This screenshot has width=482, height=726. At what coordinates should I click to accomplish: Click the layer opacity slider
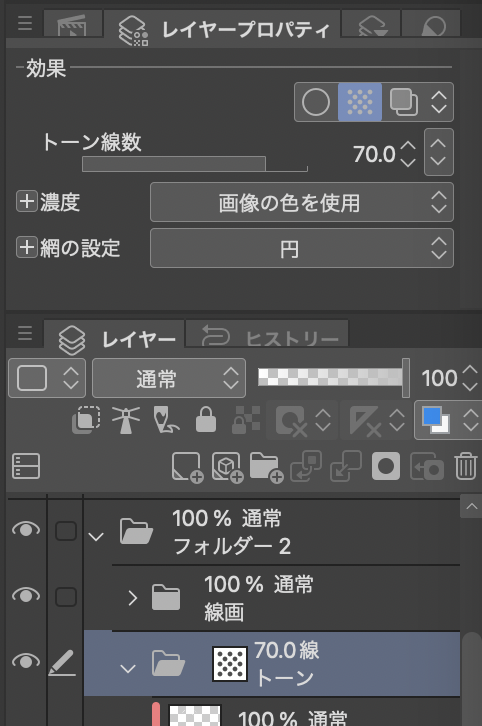tap(333, 377)
